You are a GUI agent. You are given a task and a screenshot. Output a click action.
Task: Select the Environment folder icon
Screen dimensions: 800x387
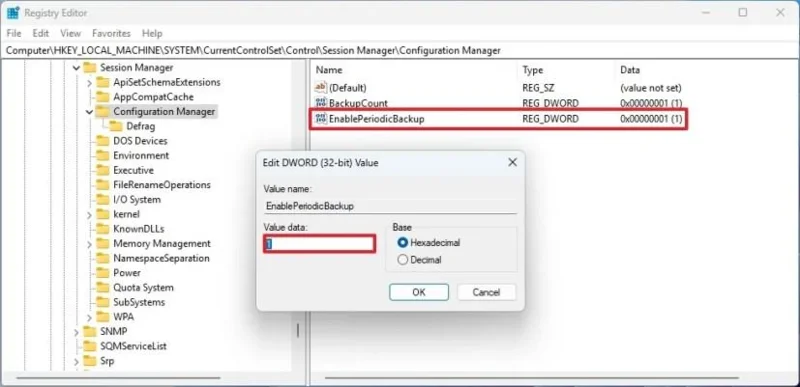point(103,156)
